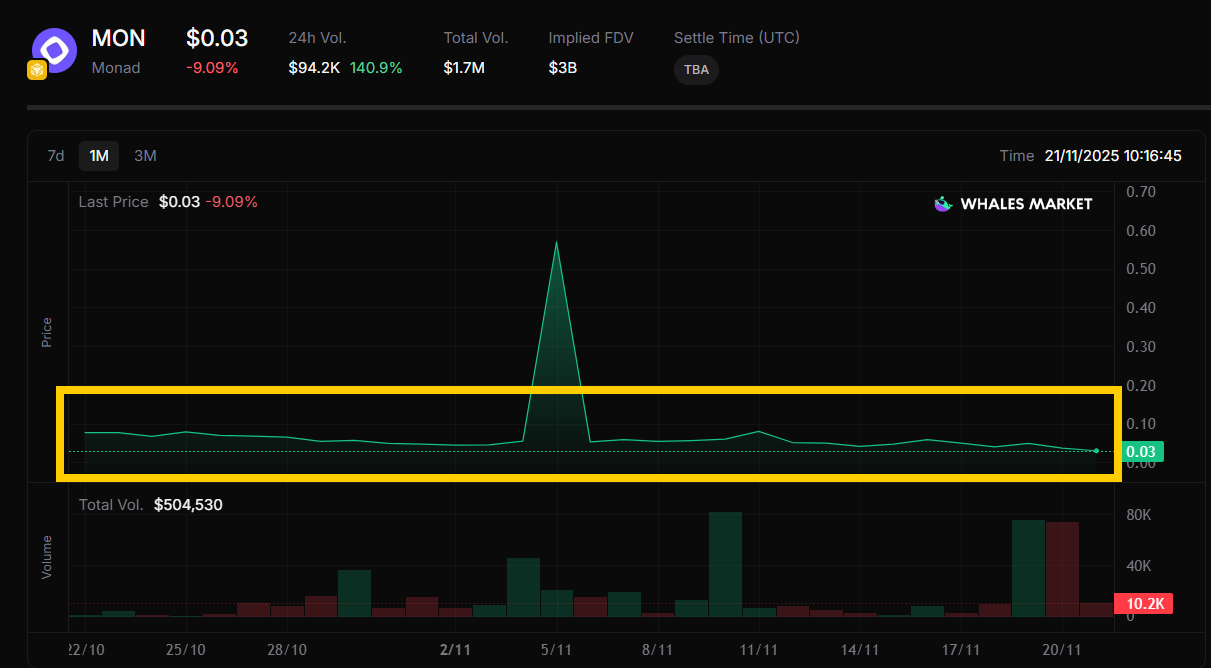The height and width of the screenshot is (668, 1211).
Task: Click the purple MON token logo
Action: (x=53, y=49)
